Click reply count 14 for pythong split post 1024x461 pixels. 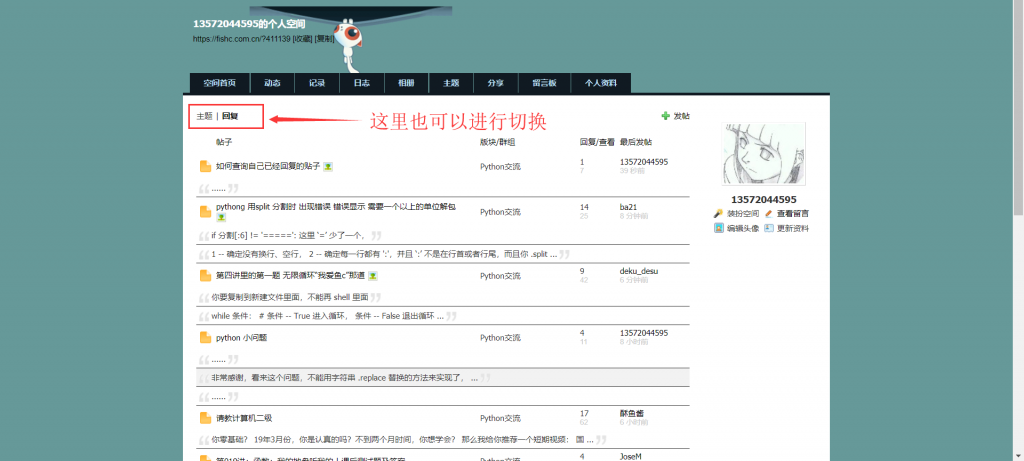[584, 207]
